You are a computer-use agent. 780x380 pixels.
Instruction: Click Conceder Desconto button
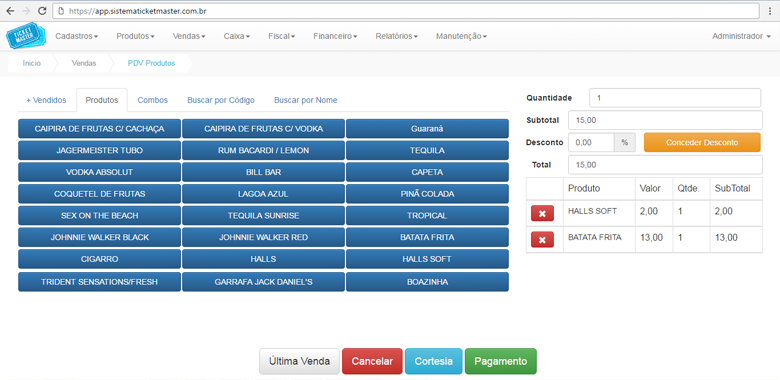pyautogui.click(x=702, y=142)
